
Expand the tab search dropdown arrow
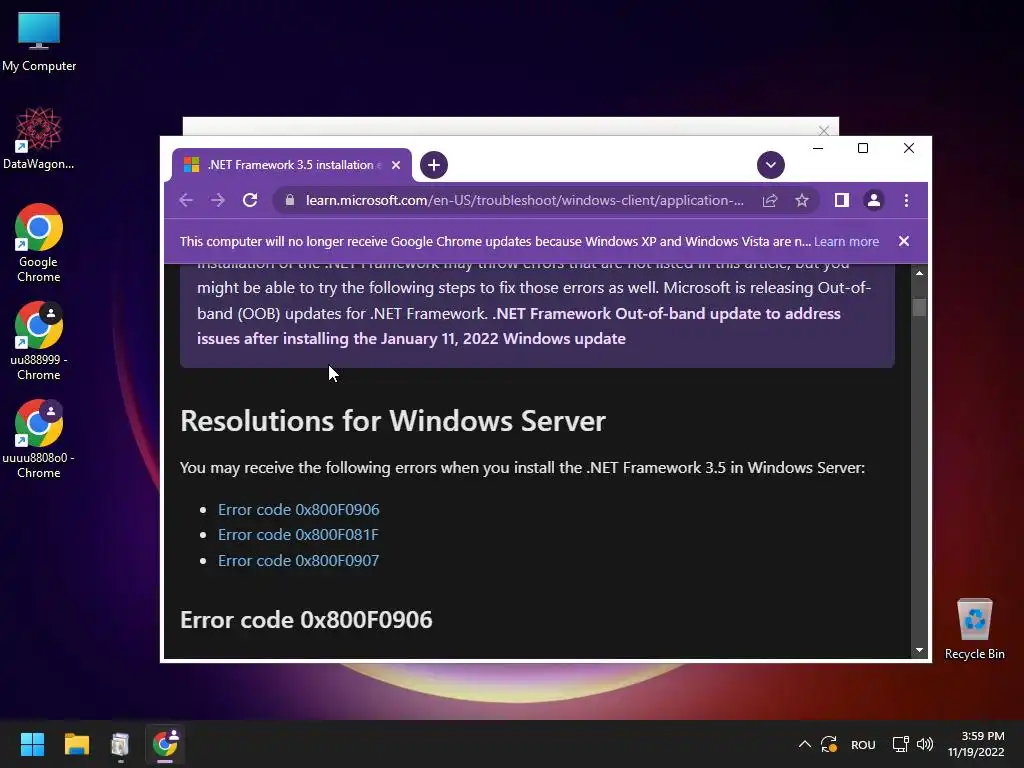point(771,165)
